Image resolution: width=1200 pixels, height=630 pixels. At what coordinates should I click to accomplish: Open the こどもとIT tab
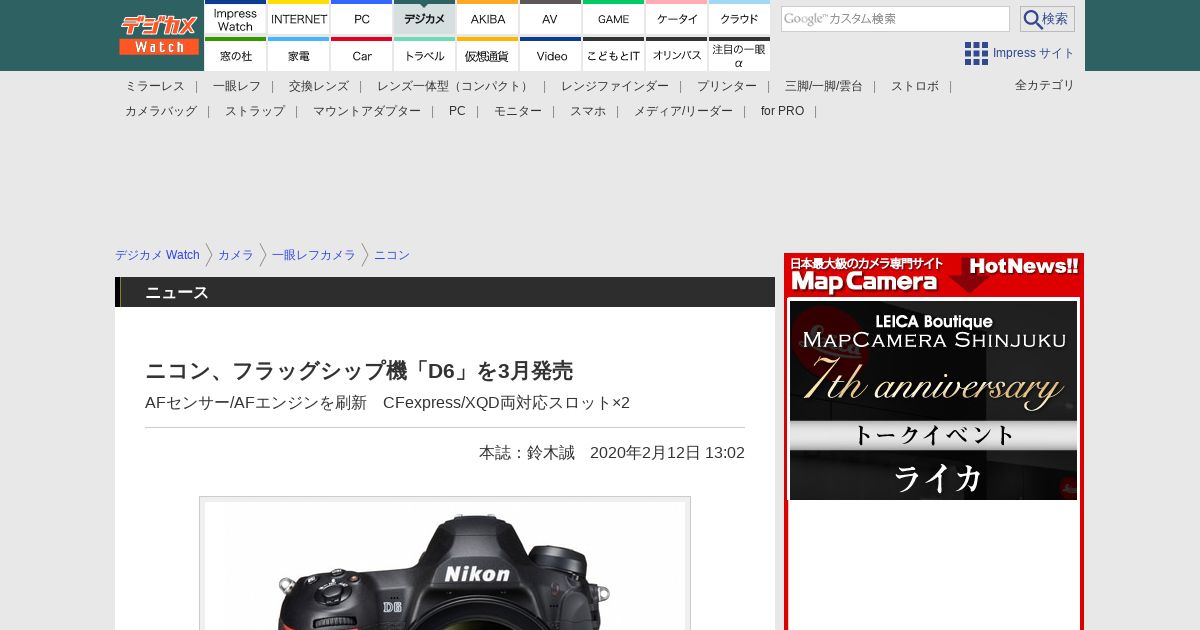[x=613, y=55]
